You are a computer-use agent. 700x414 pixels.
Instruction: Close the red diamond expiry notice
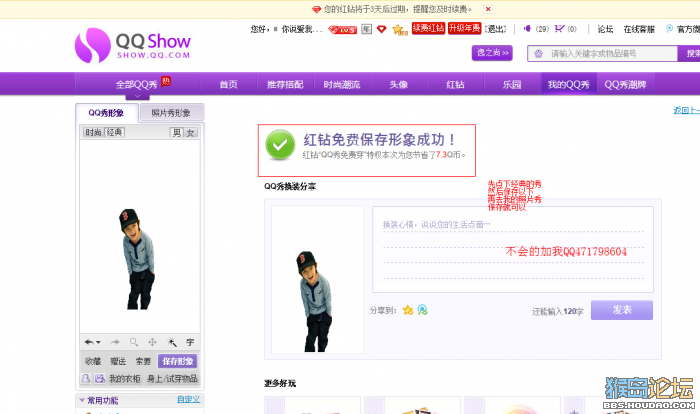(488, 9)
